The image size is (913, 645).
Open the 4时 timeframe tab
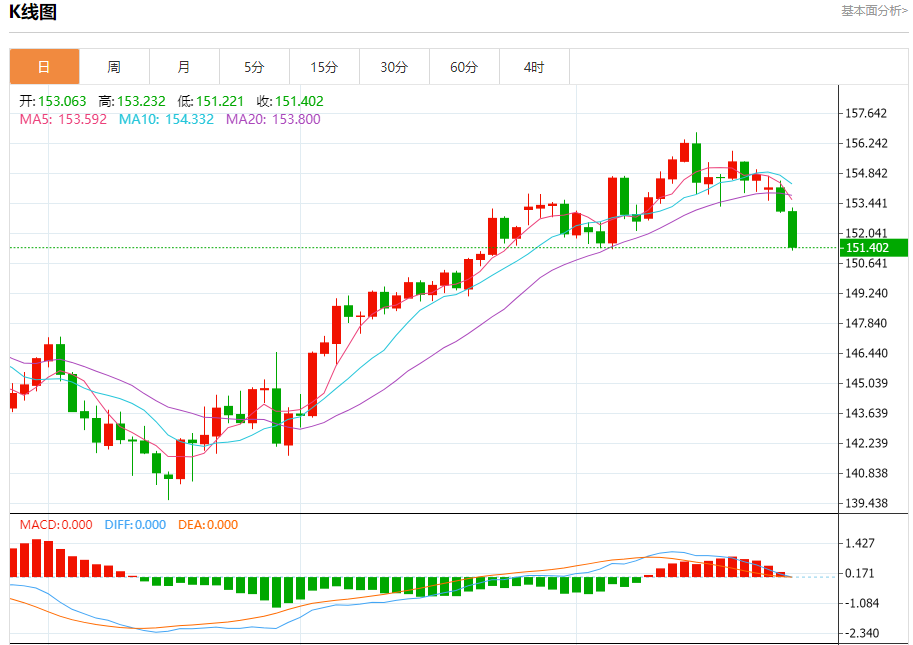tap(534, 67)
